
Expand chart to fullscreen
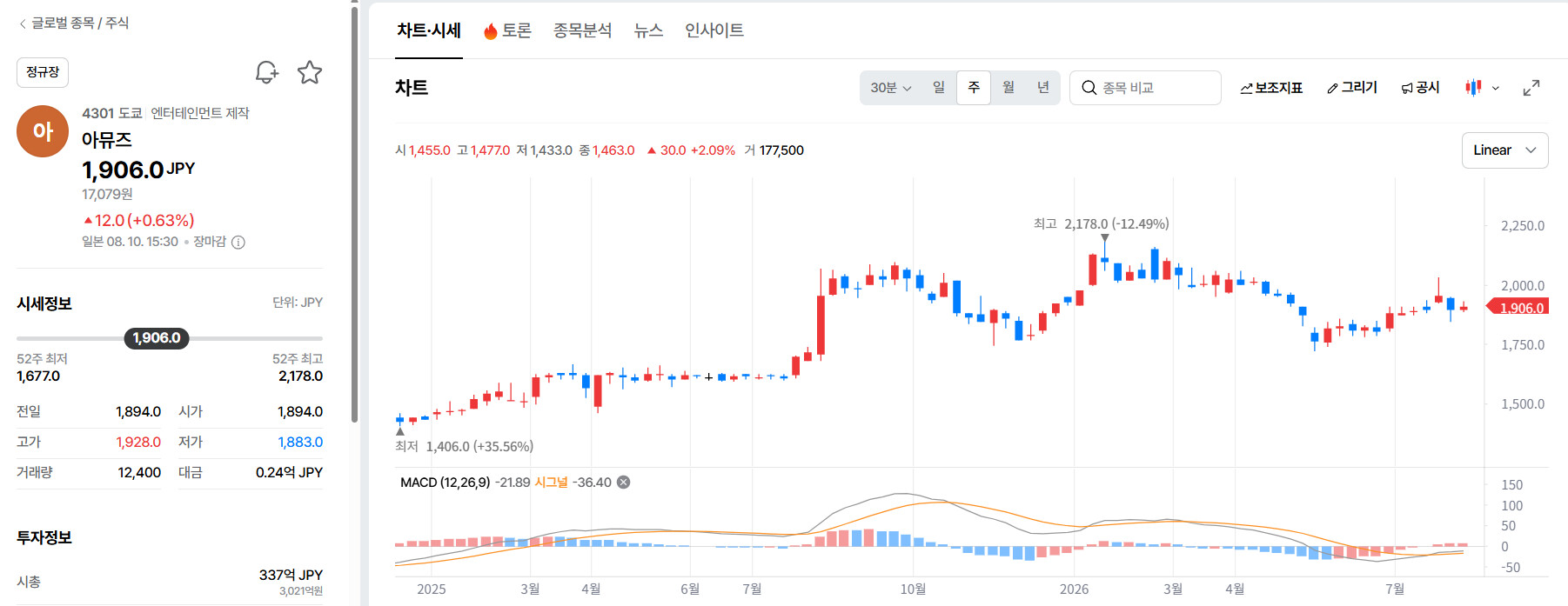[1531, 88]
